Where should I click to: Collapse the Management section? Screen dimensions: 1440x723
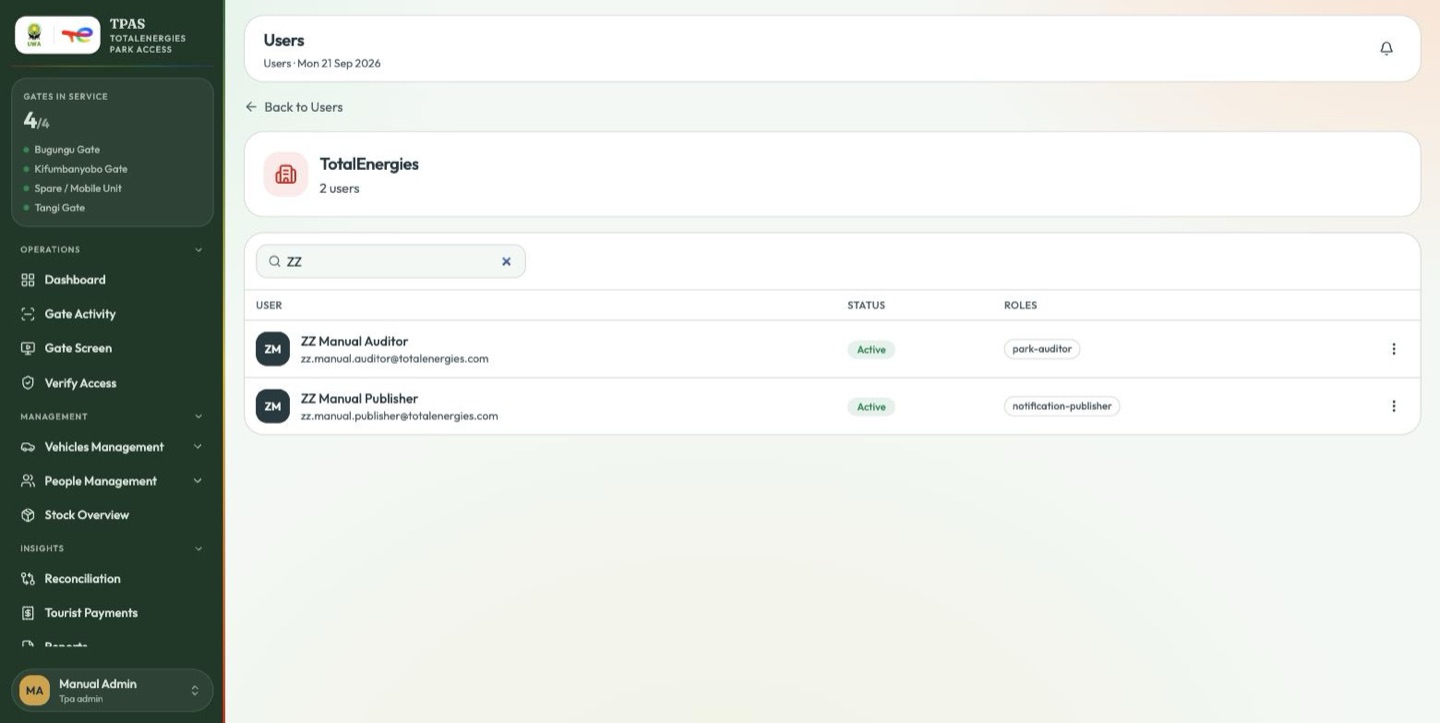tap(198, 416)
